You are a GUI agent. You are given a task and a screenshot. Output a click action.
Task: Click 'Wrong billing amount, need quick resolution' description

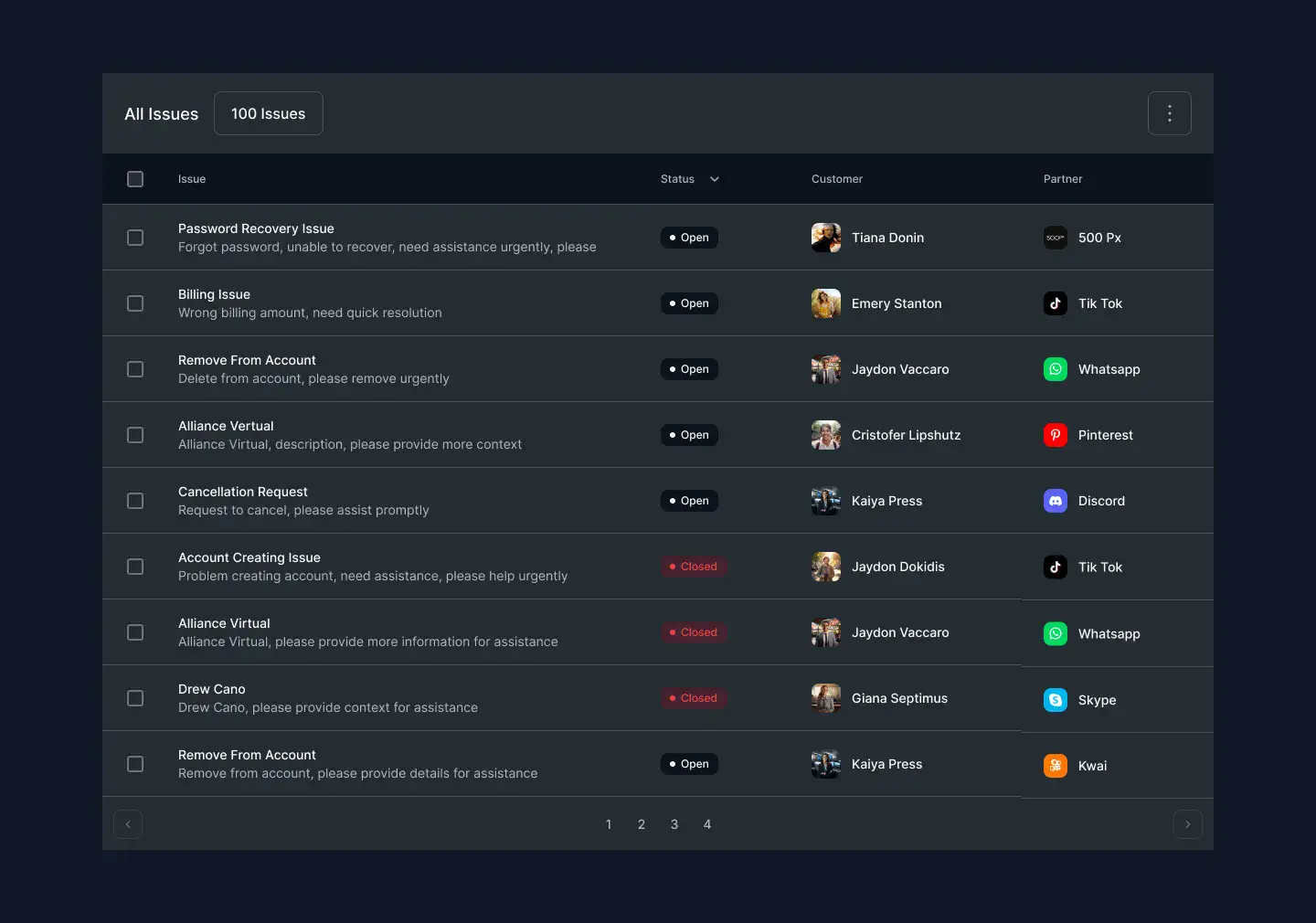310,313
